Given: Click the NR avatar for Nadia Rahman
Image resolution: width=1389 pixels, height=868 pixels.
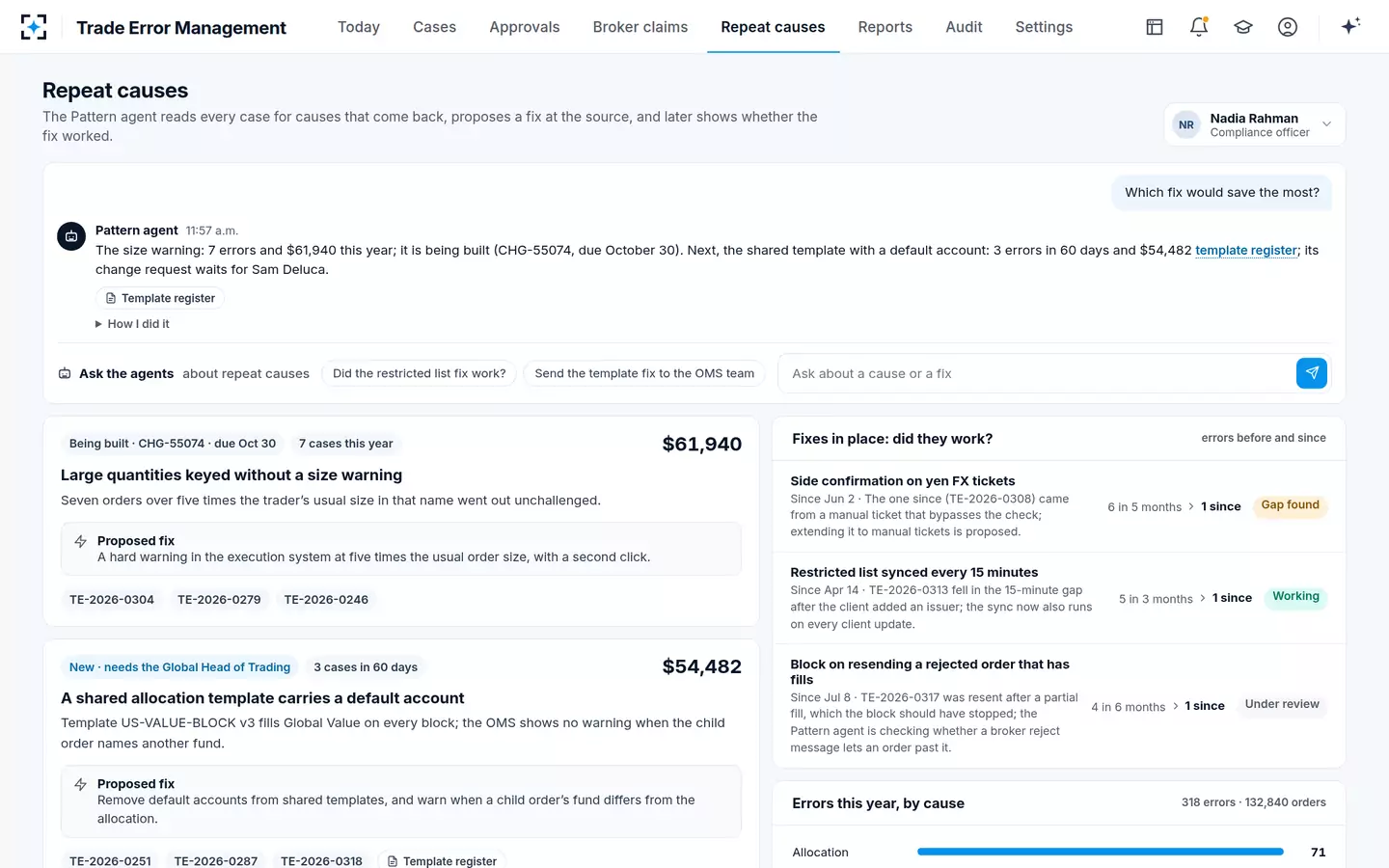Looking at the screenshot, I should click(1186, 125).
